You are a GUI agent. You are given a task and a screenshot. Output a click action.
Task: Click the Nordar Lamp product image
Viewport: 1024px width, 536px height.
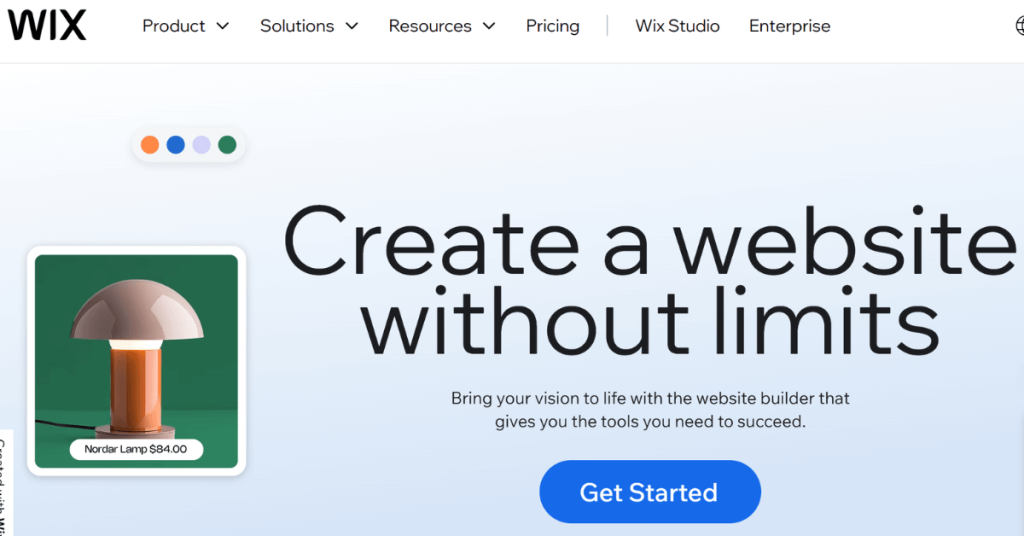pyautogui.click(x=136, y=361)
